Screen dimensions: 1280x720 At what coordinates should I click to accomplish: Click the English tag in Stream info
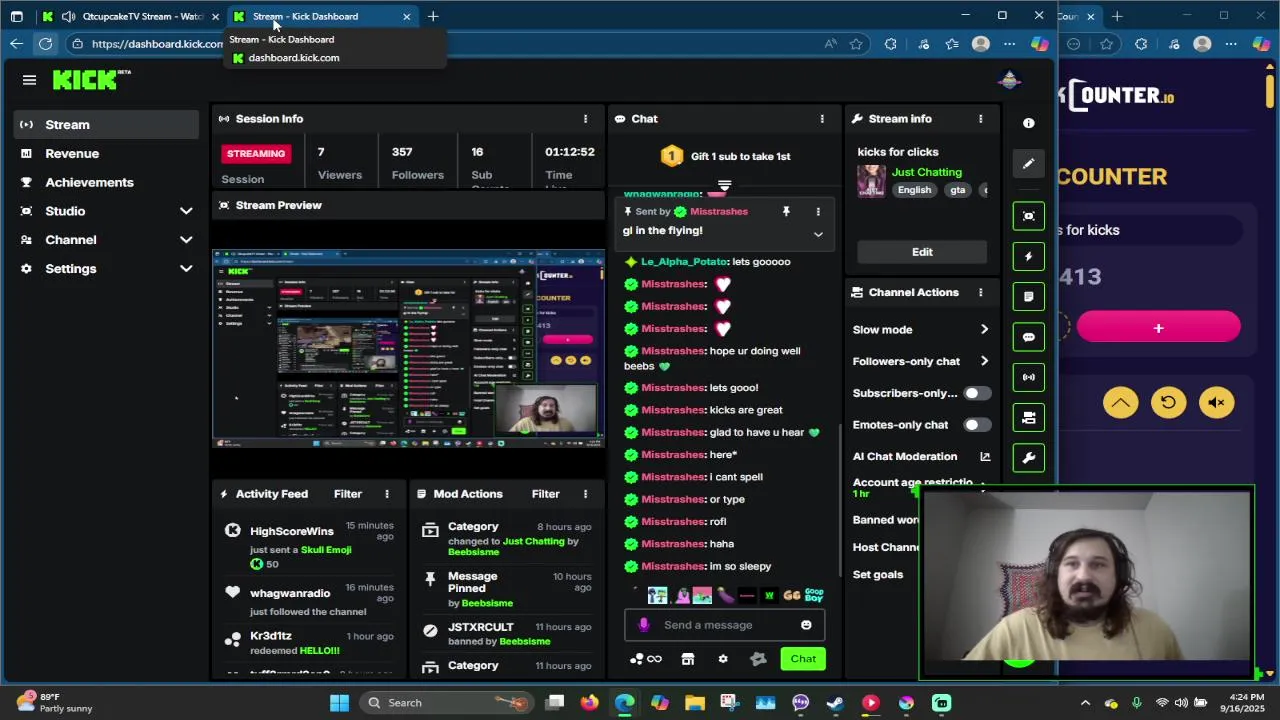pyautogui.click(x=914, y=190)
